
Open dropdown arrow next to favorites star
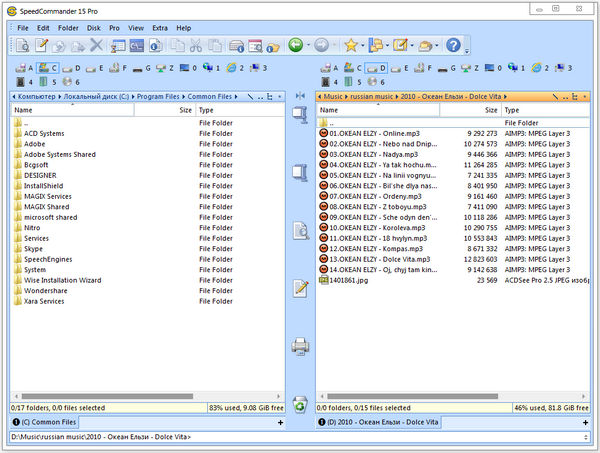point(364,46)
